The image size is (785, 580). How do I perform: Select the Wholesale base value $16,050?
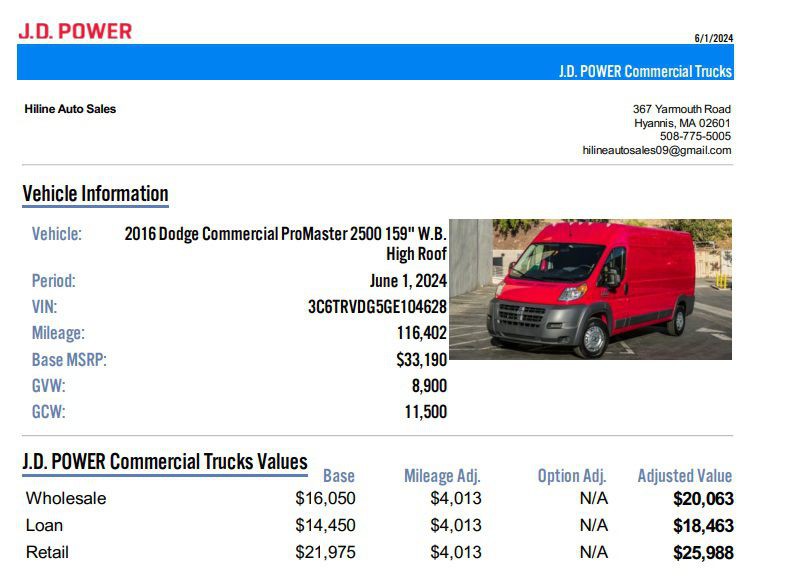(x=325, y=498)
